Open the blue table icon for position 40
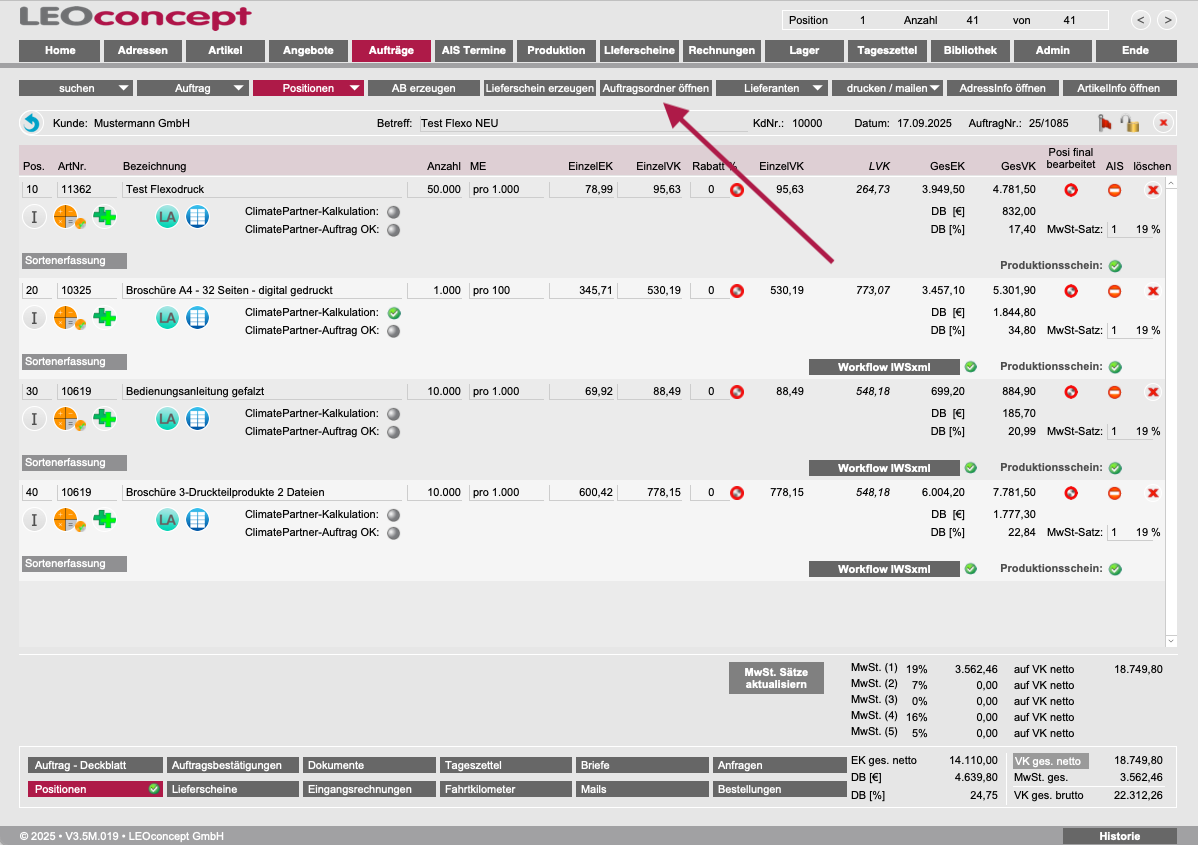The image size is (1198, 845). click(x=198, y=520)
